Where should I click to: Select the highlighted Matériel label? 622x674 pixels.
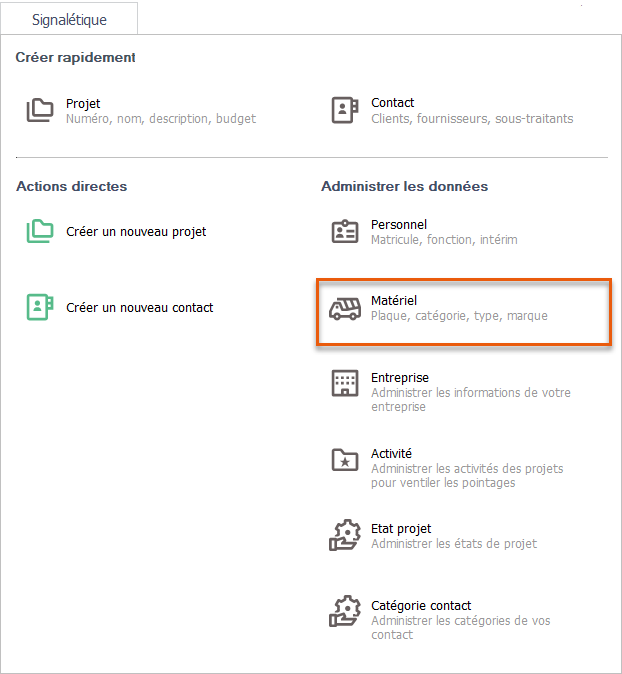(394, 301)
